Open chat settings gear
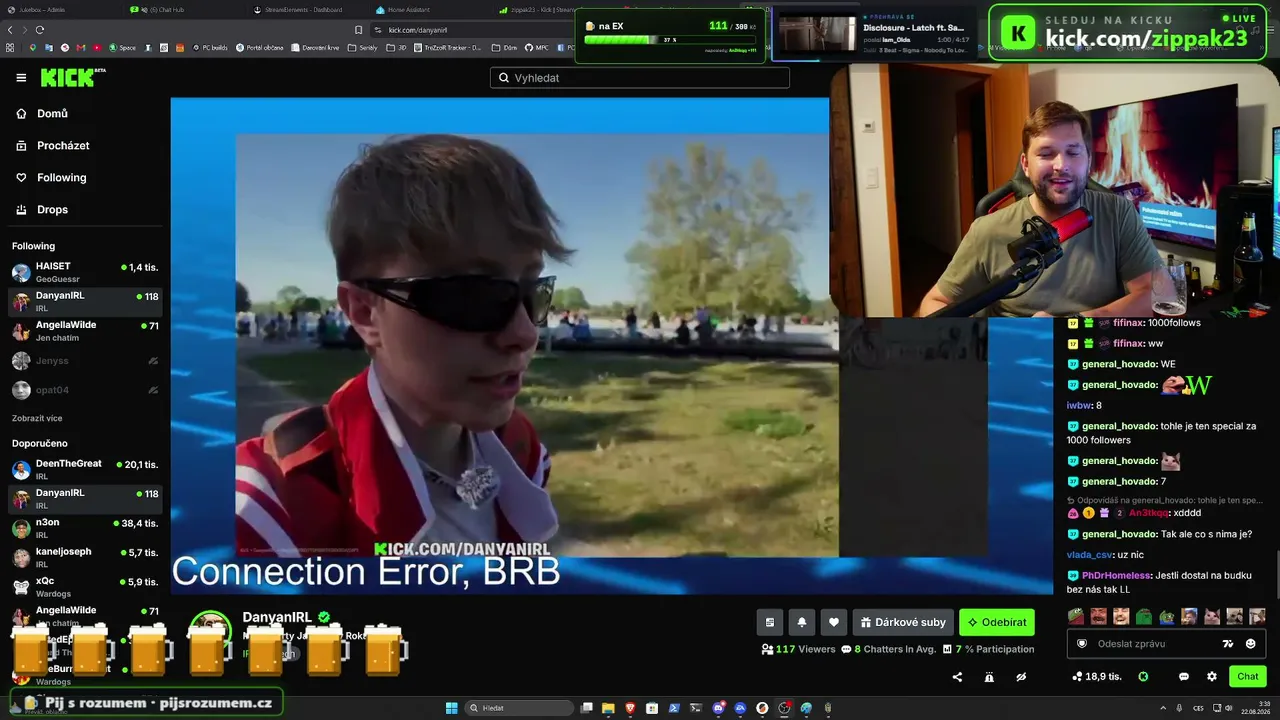The height and width of the screenshot is (720, 1280). coord(1212,677)
